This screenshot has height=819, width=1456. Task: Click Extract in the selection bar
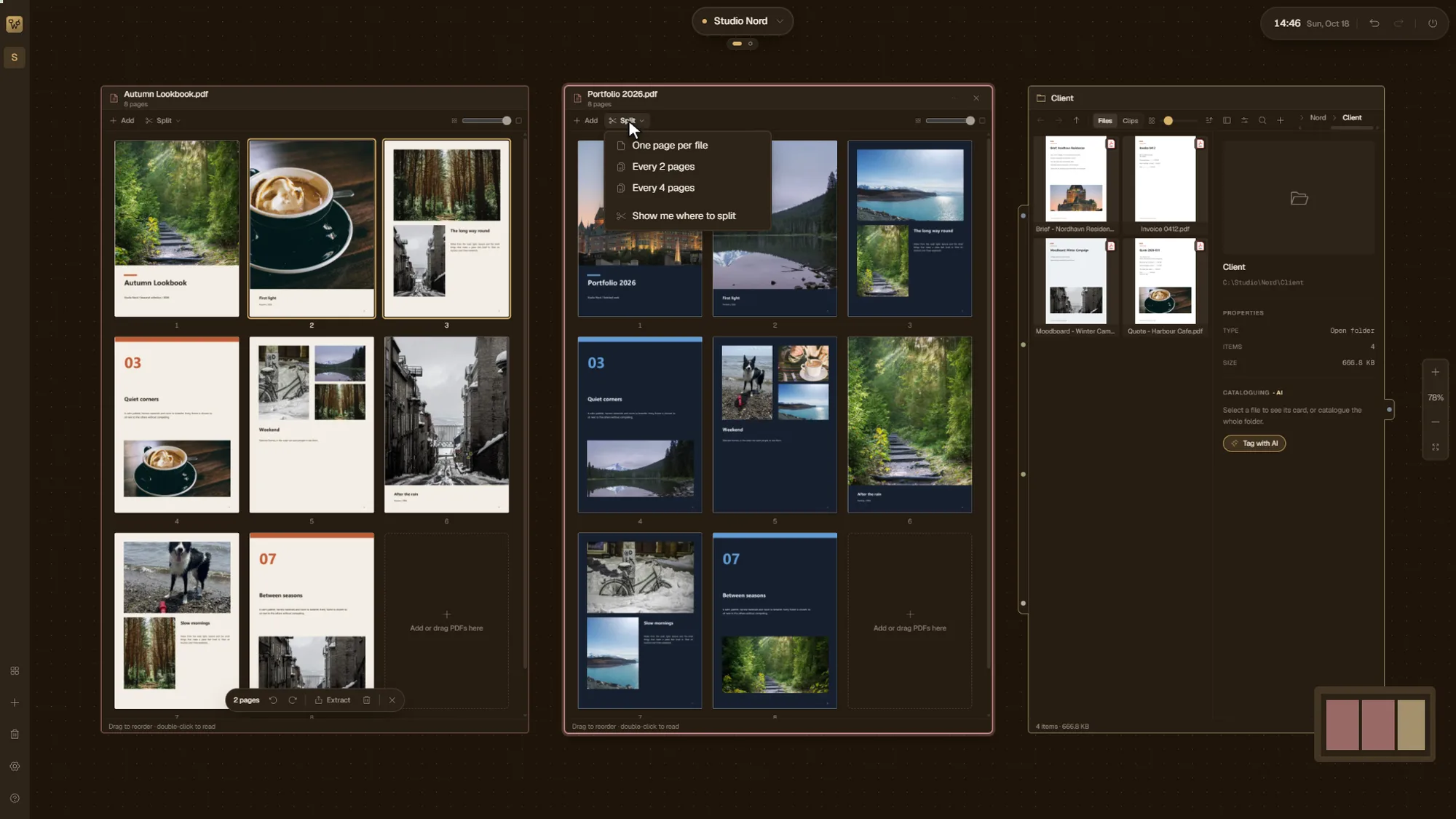(333, 700)
